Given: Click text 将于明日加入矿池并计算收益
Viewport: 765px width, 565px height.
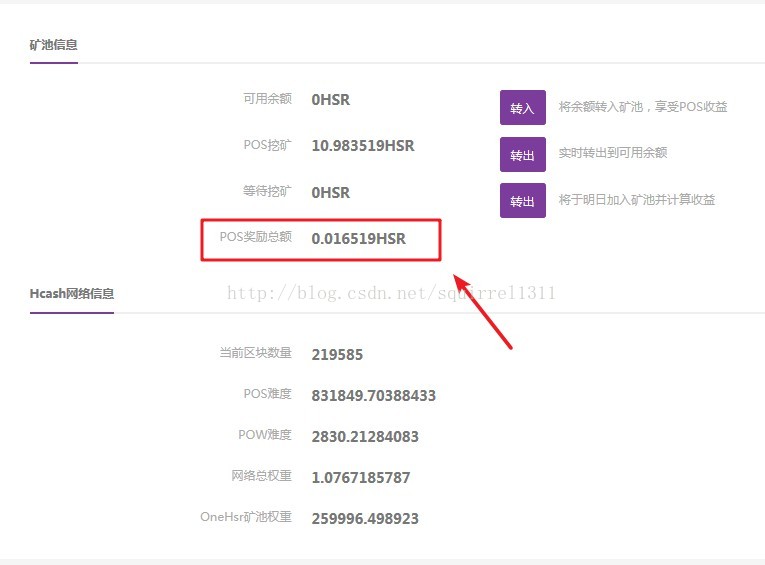Looking at the screenshot, I should click(x=637, y=200).
